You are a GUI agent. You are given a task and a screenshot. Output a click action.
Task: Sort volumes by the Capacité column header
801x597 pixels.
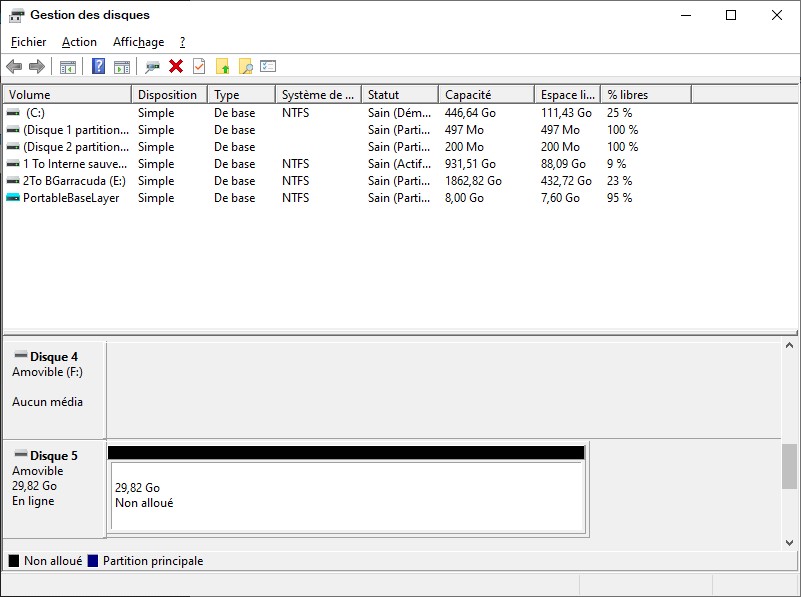click(485, 95)
